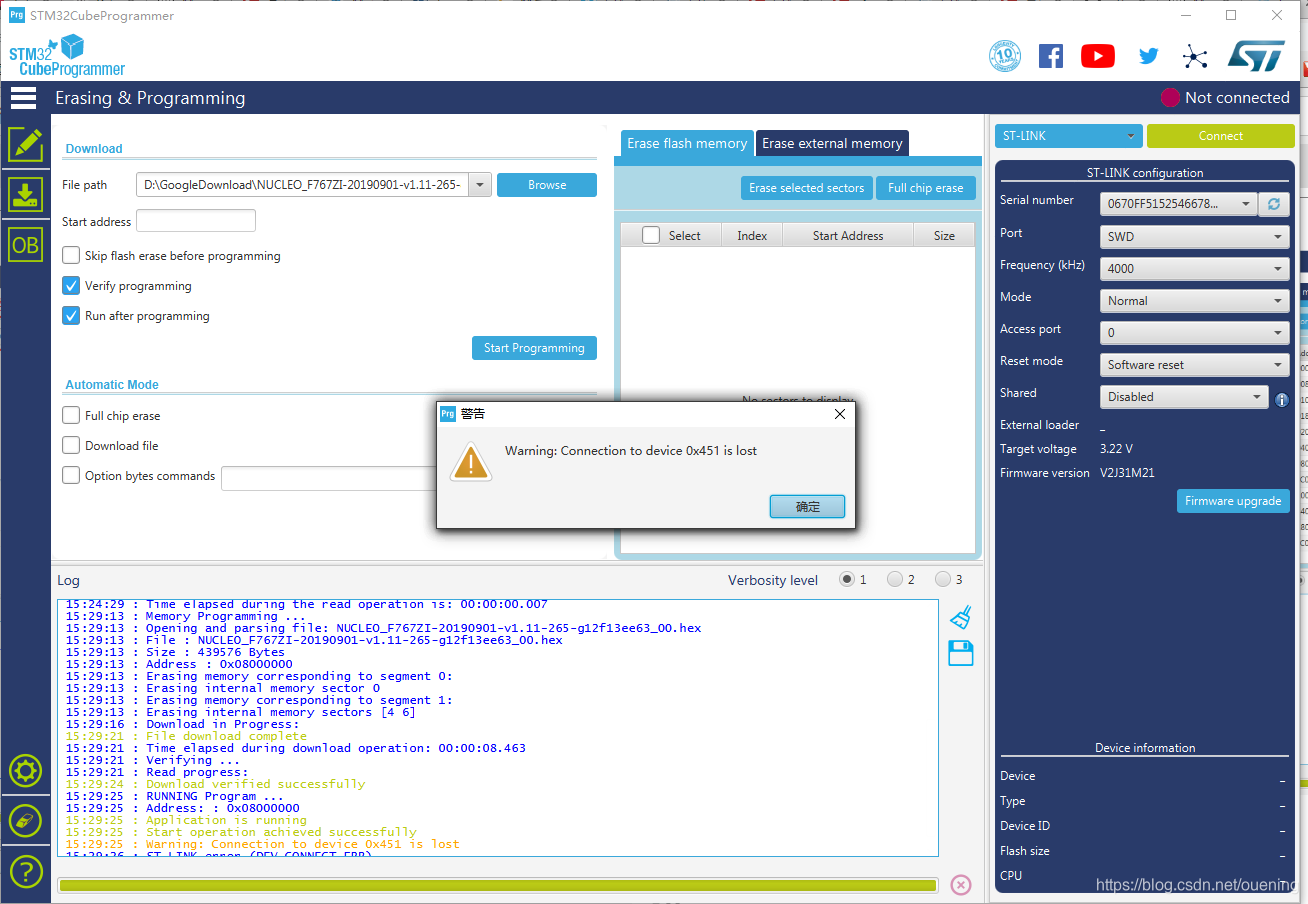Open Memory & File editing pencil icon
The height and width of the screenshot is (904, 1308).
pyautogui.click(x=26, y=145)
